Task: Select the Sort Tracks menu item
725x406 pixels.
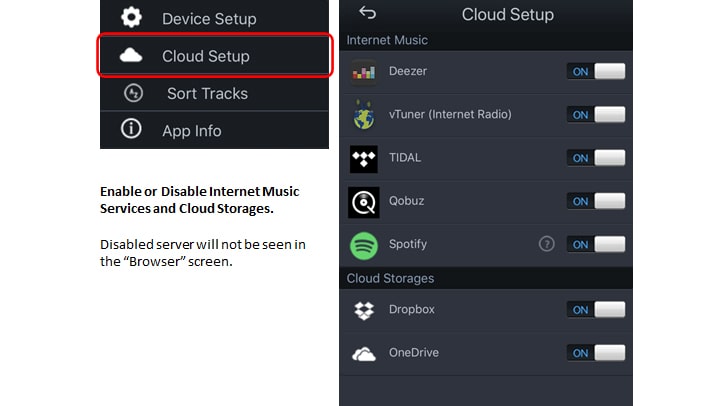Action: pyautogui.click(x=215, y=92)
